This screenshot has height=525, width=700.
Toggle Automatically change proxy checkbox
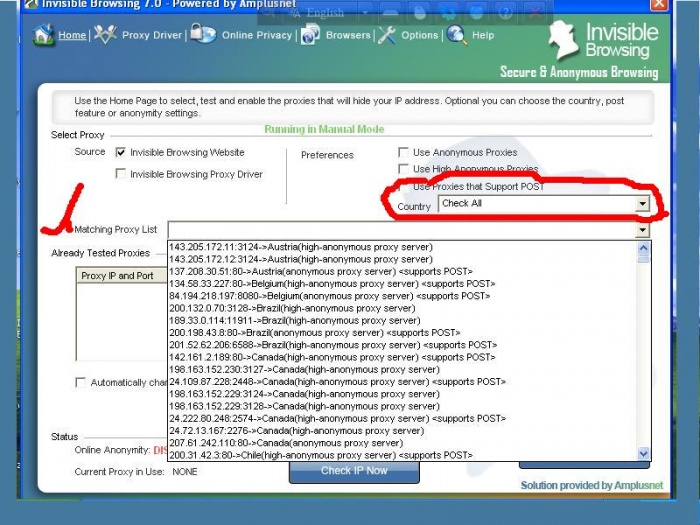tap(81, 383)
